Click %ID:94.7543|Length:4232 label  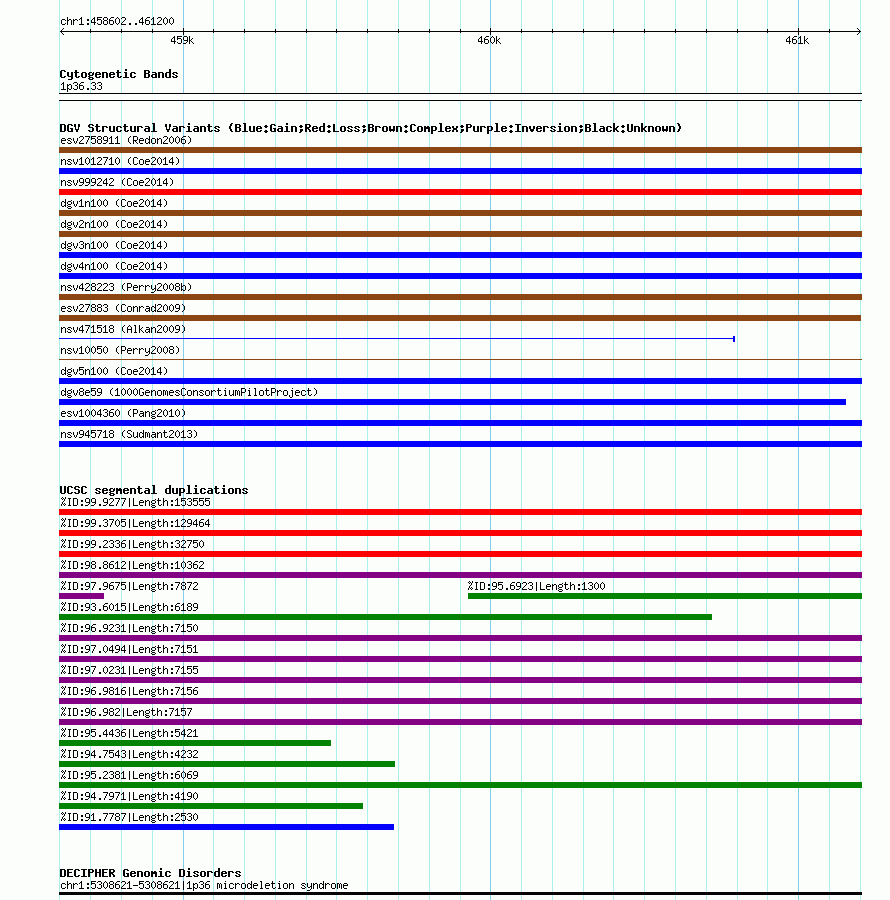tap(129, 754)
